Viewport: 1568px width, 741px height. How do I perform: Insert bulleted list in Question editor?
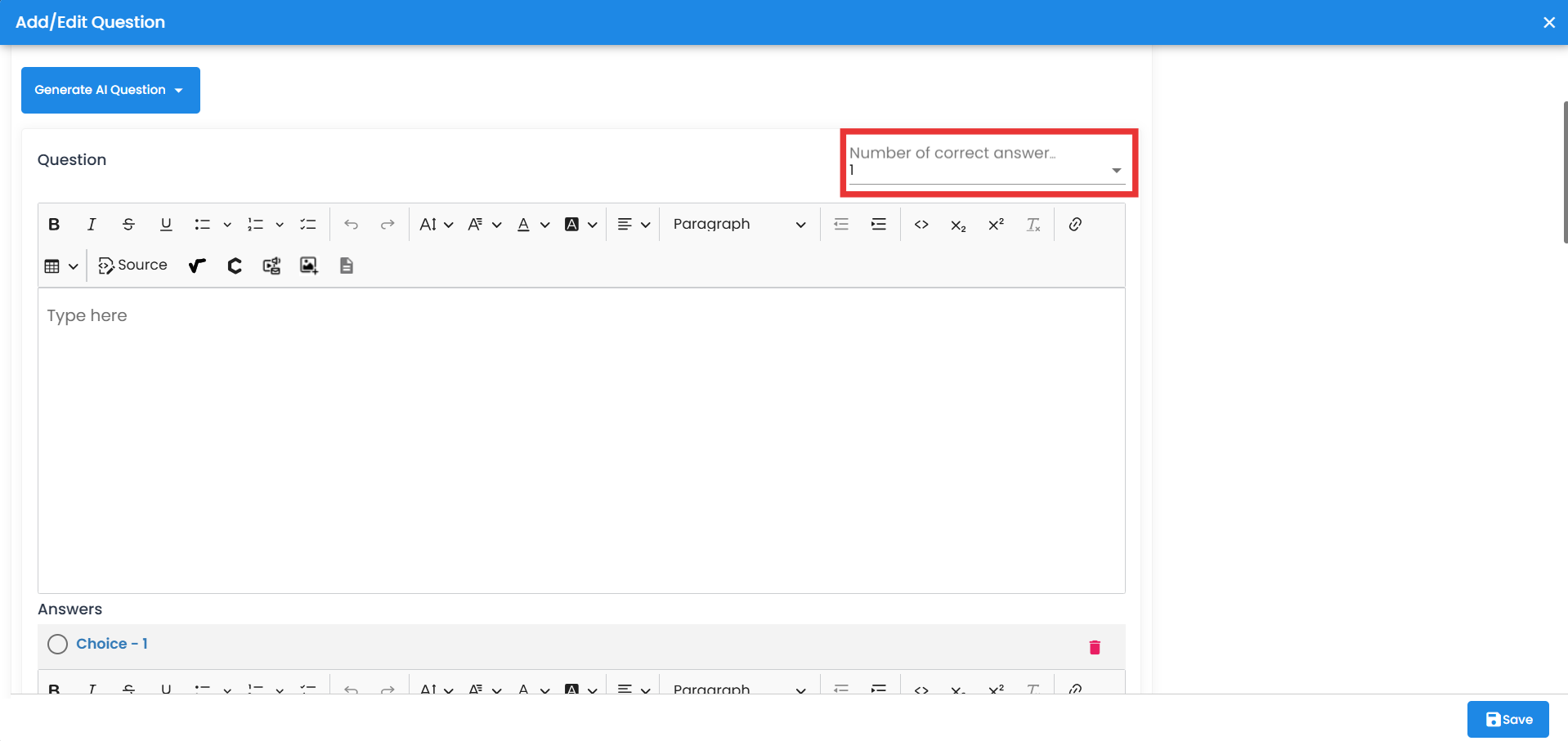[x=203, y=224]
